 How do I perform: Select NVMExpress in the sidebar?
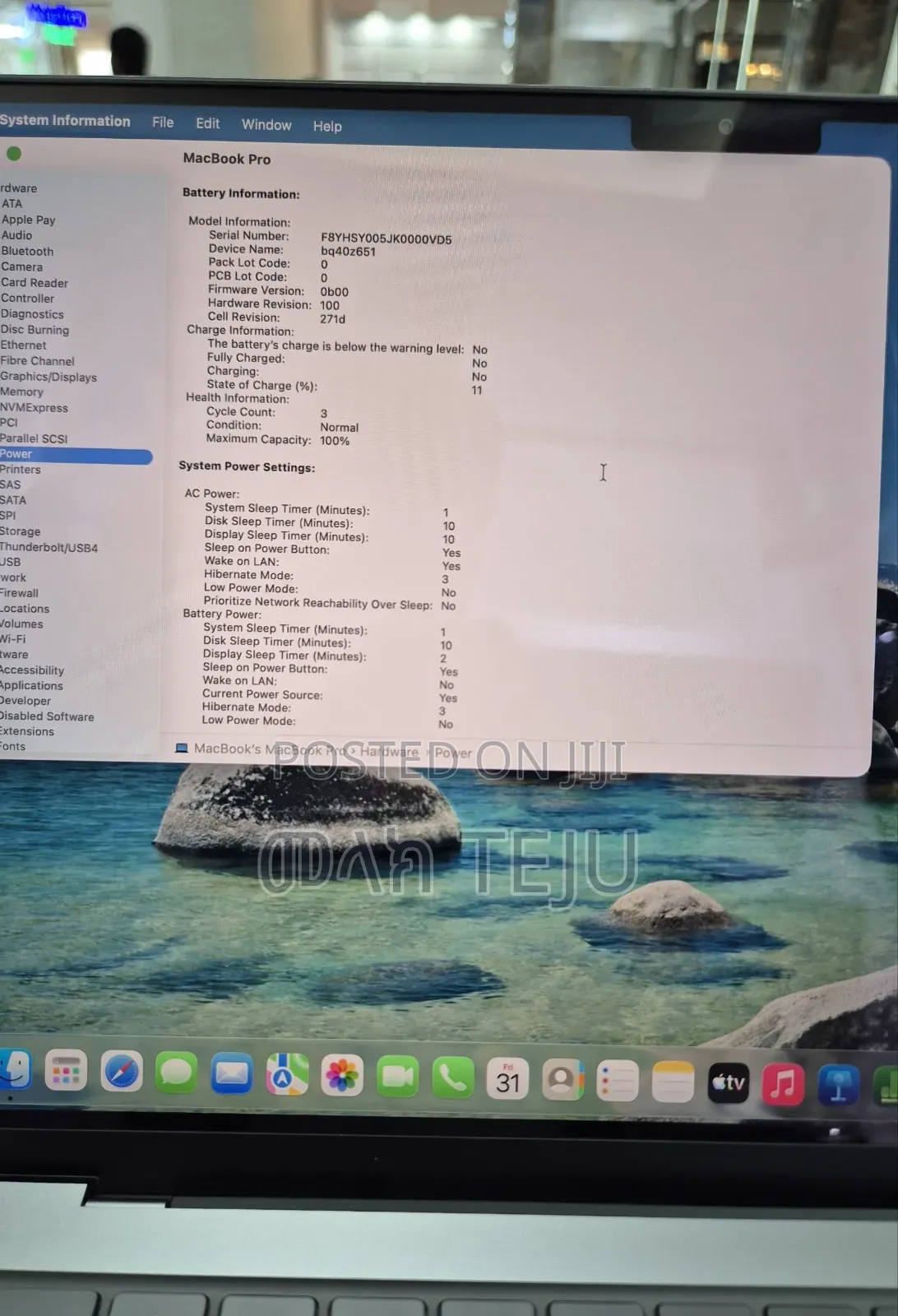[34, 407]
